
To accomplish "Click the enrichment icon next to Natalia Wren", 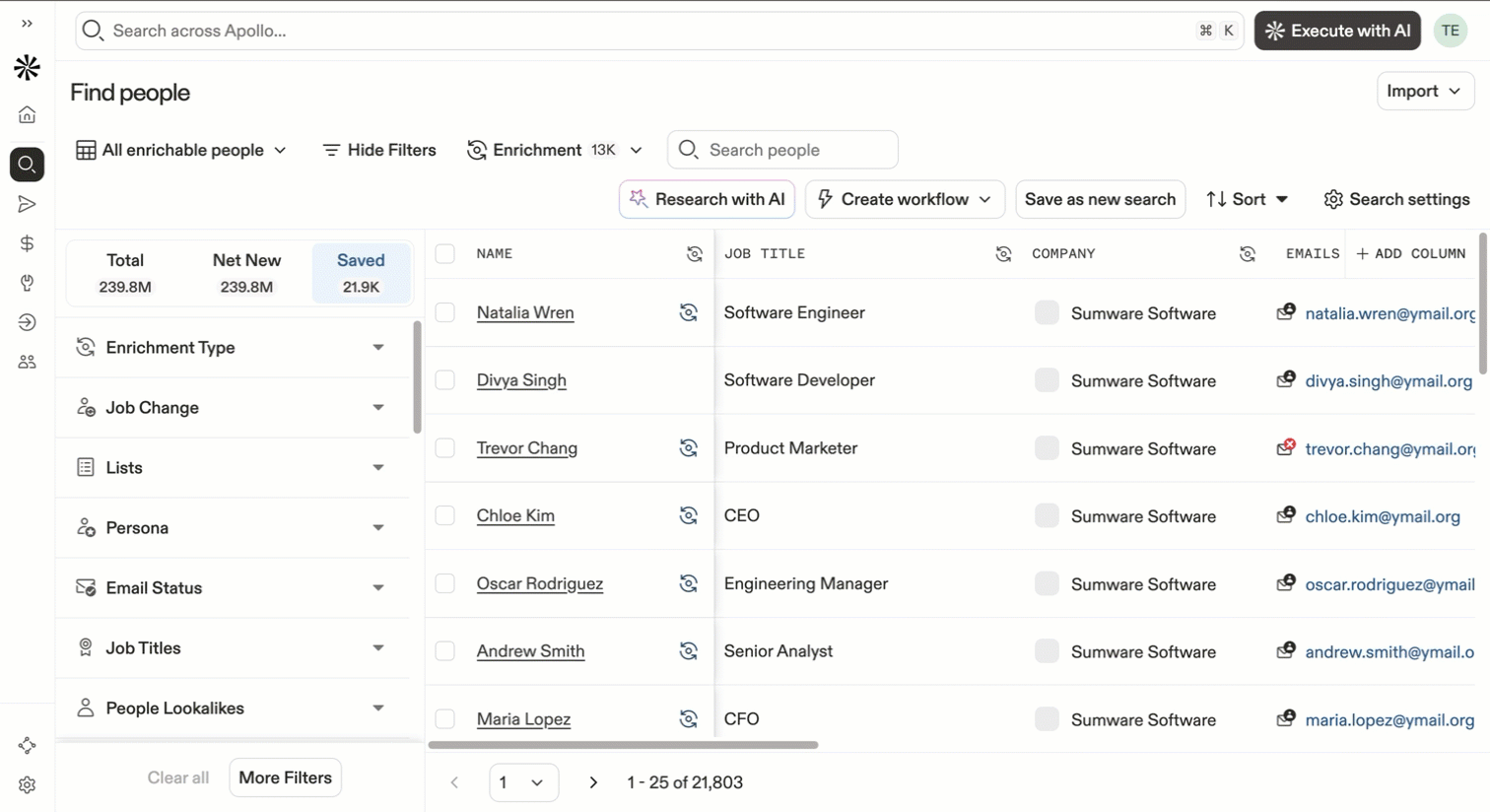I will (x=688, y=312).
